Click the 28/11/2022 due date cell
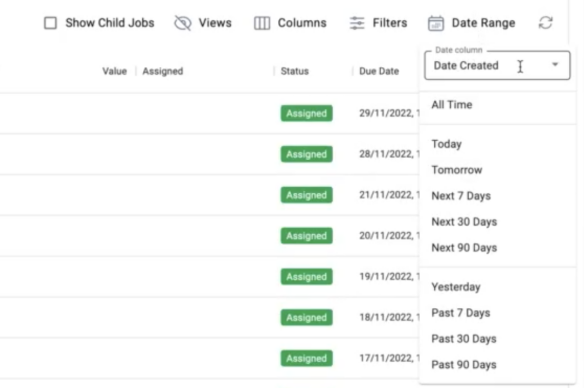The width and height of the screenshot is (584, 388). (x=389, y=154)
